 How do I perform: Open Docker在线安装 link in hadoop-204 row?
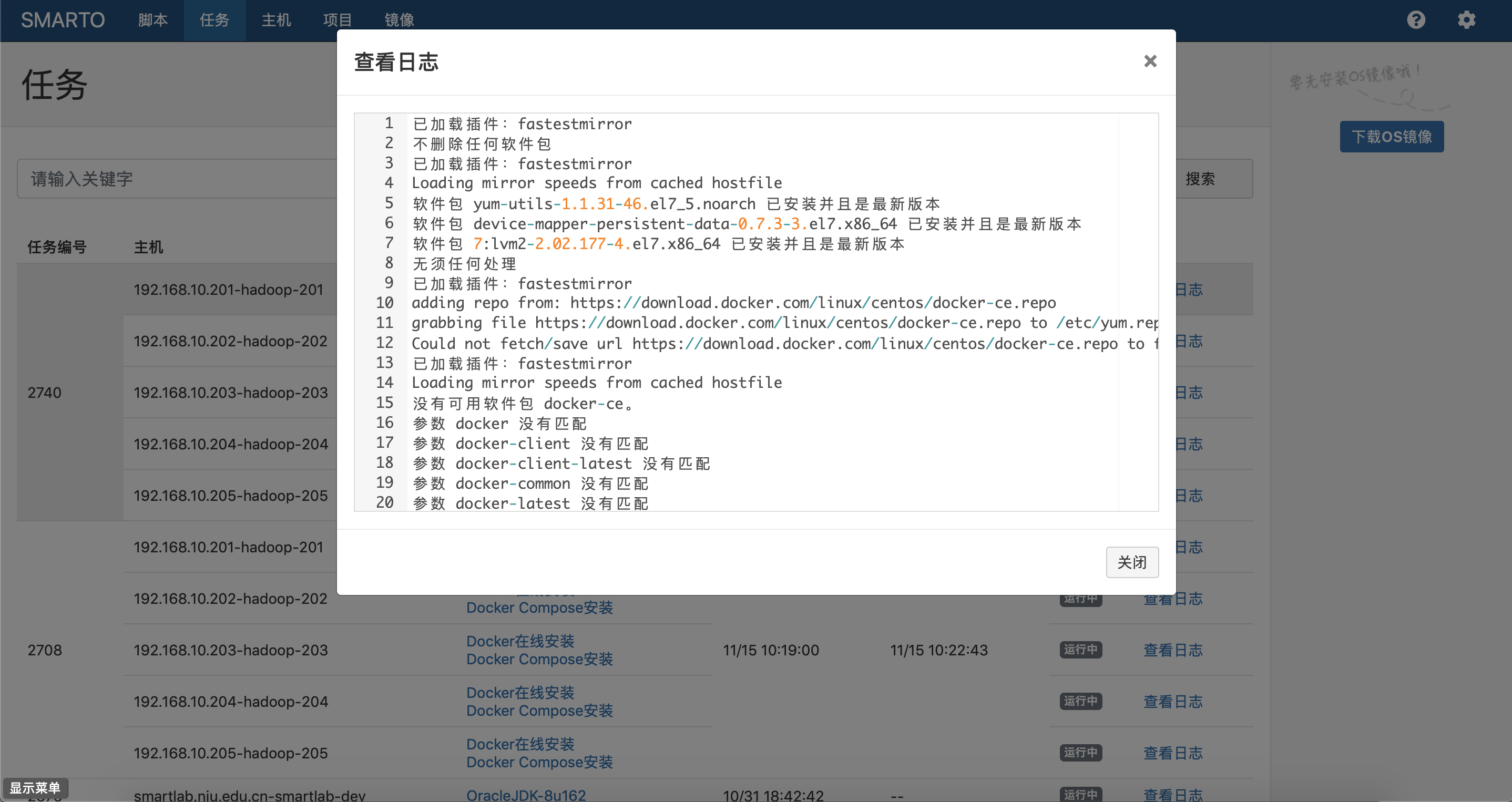click(520, 692)
